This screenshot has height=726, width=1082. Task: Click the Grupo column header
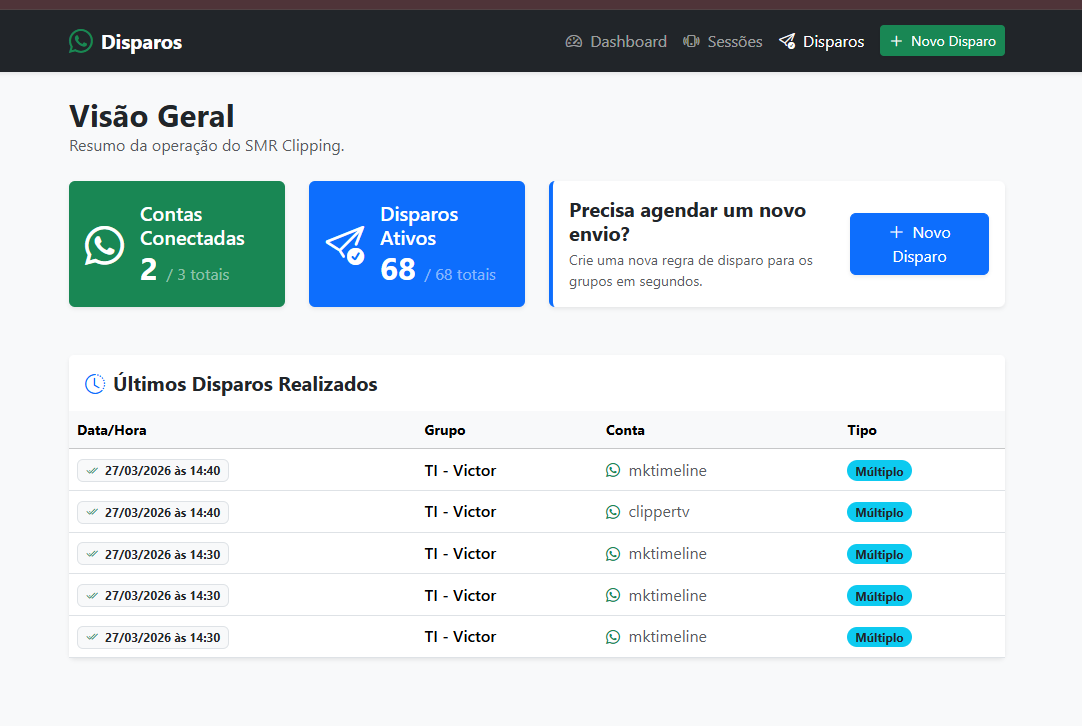pos(445,431)
